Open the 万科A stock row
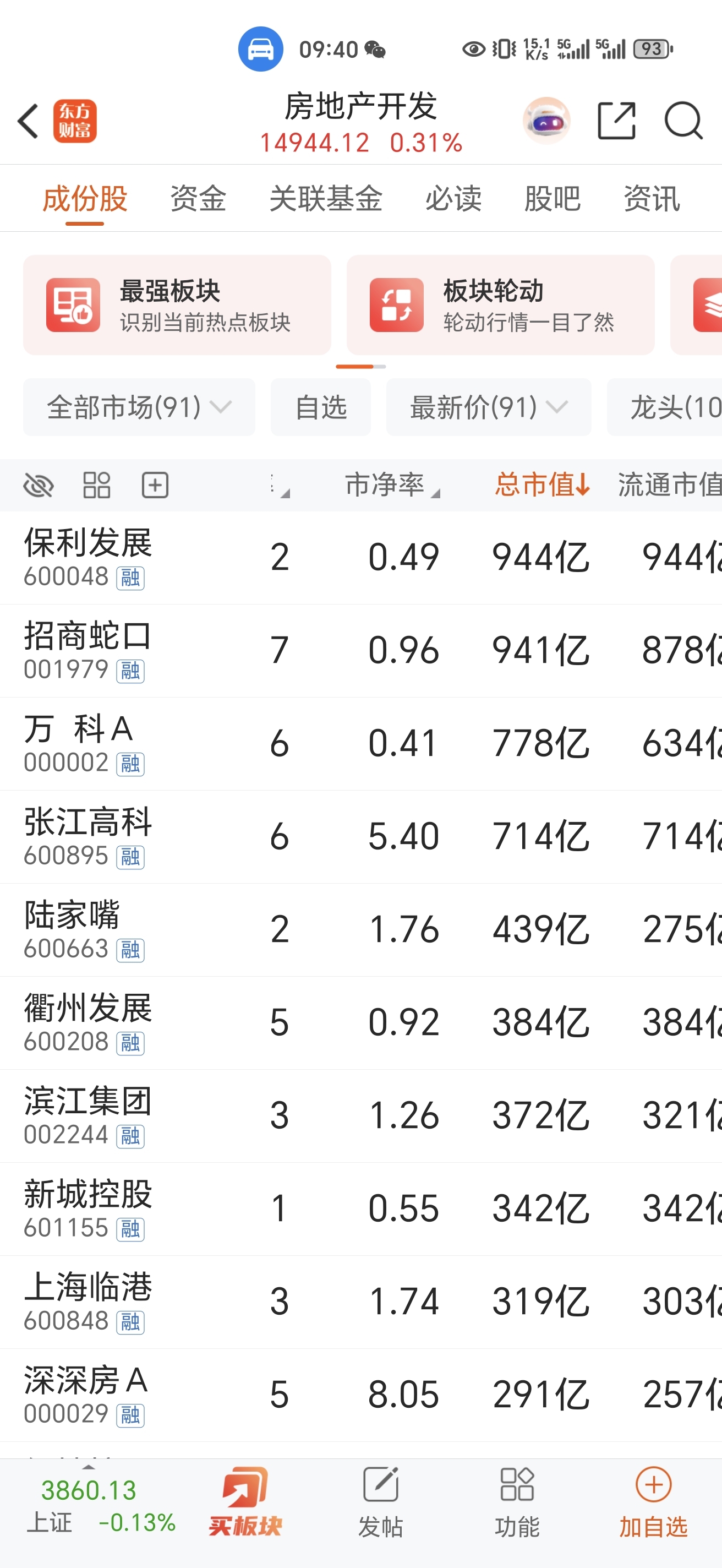The height and width of the screenshot is (1568, 722). click(360, 744)
